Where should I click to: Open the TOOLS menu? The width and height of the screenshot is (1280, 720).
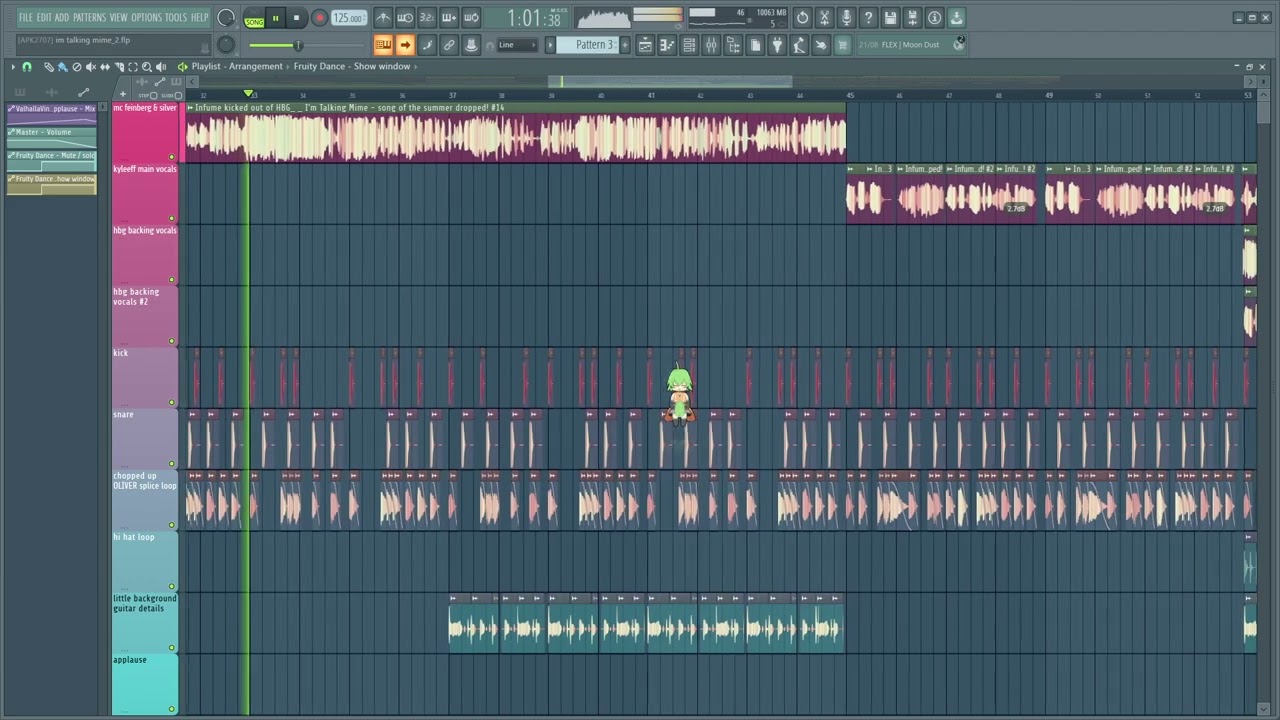pos(176,17)
